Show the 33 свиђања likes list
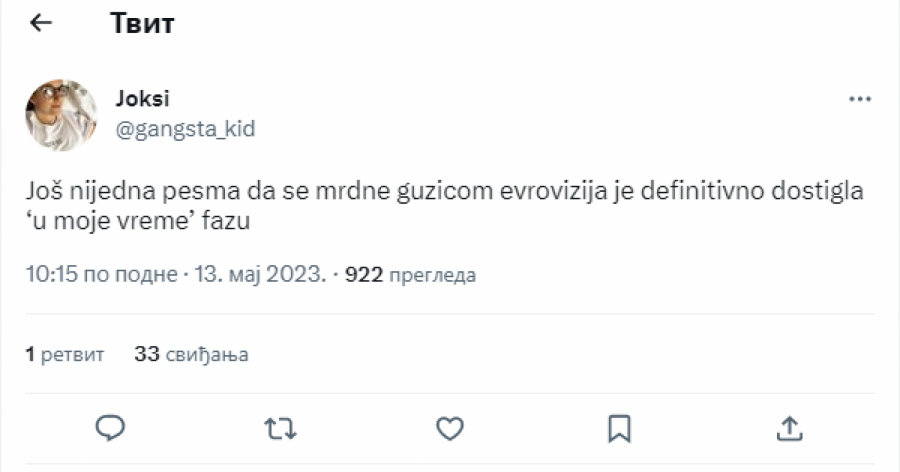Image resolution: width=900 pixels, height=472 pixels. [x=190, y=354]
